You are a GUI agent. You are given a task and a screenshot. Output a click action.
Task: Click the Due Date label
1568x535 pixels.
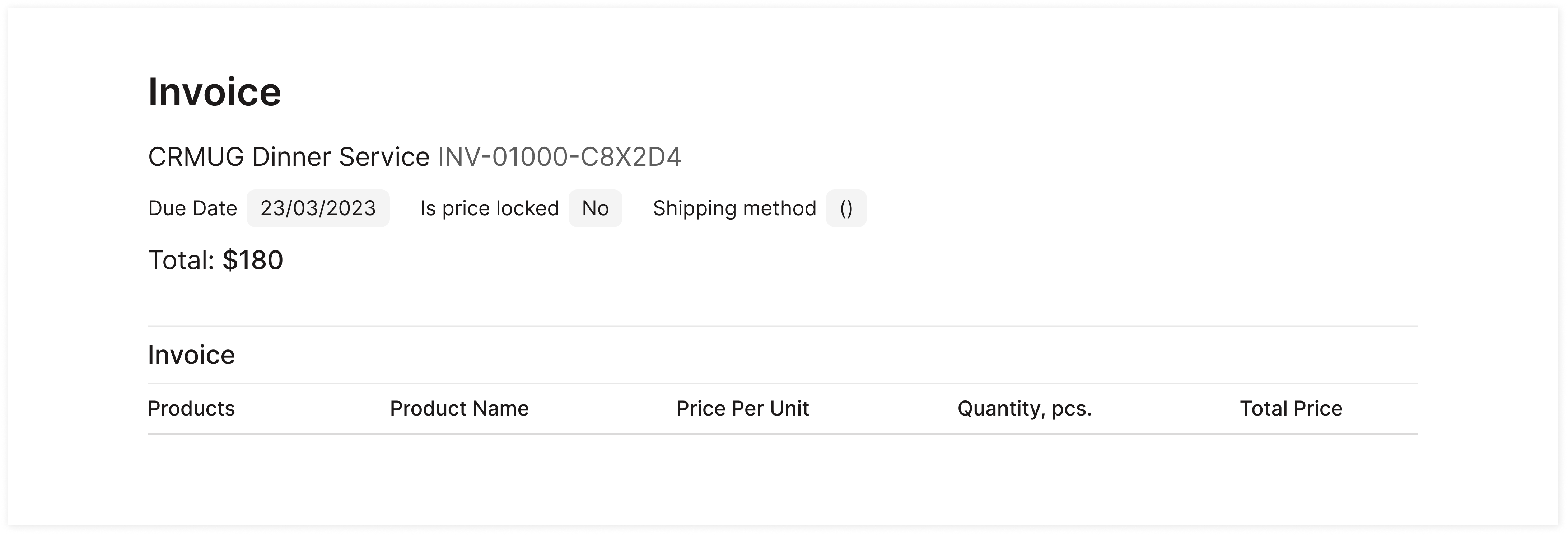click(x=192, y=208)
